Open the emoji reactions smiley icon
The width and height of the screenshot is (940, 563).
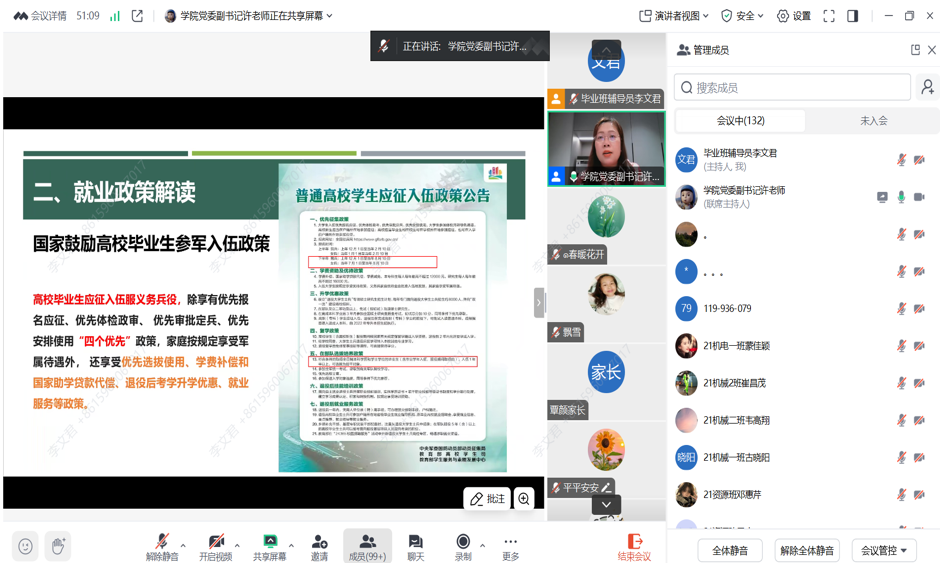(26, 546)
